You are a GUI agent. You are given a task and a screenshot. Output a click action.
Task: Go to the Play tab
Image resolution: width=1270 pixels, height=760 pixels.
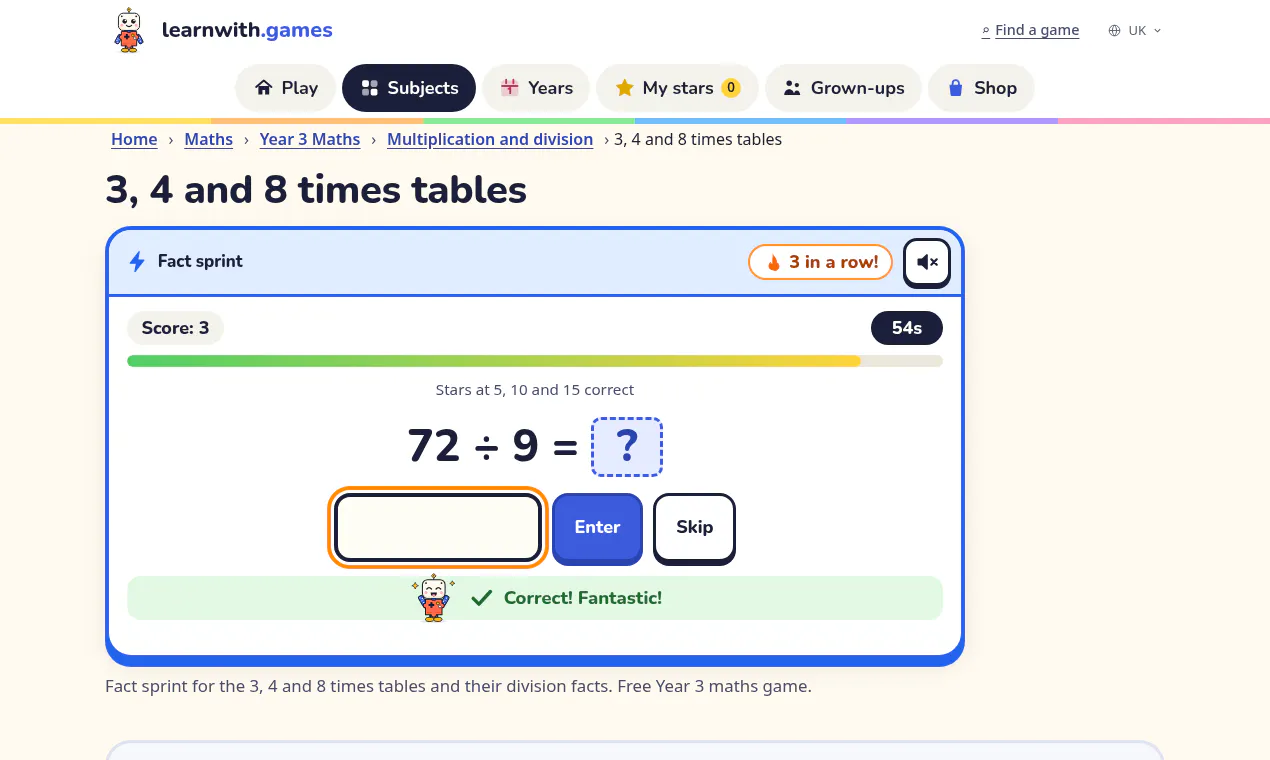click(286, 88)
